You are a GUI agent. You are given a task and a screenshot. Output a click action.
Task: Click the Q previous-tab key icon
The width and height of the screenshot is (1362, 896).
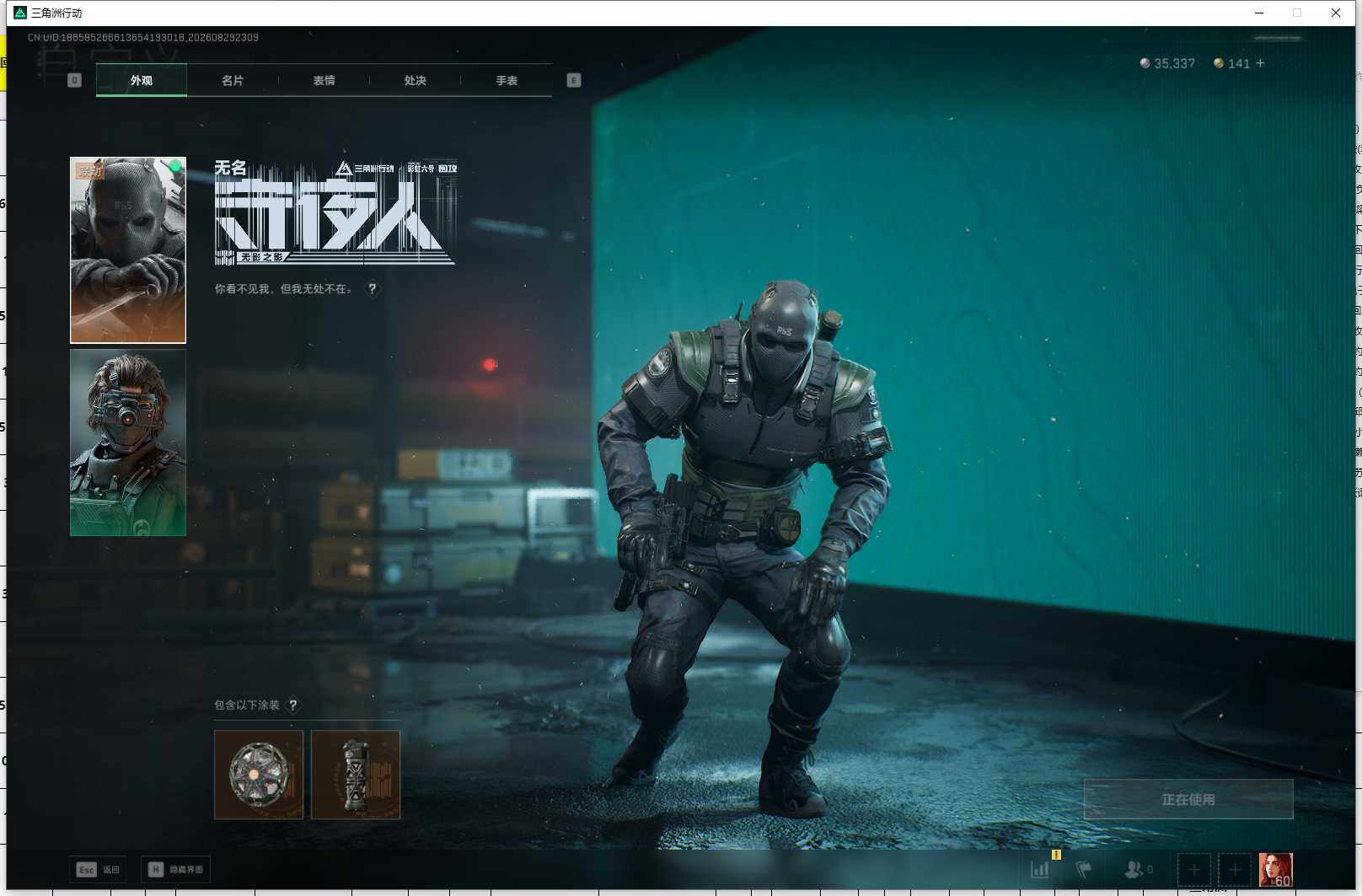[74, 80]
